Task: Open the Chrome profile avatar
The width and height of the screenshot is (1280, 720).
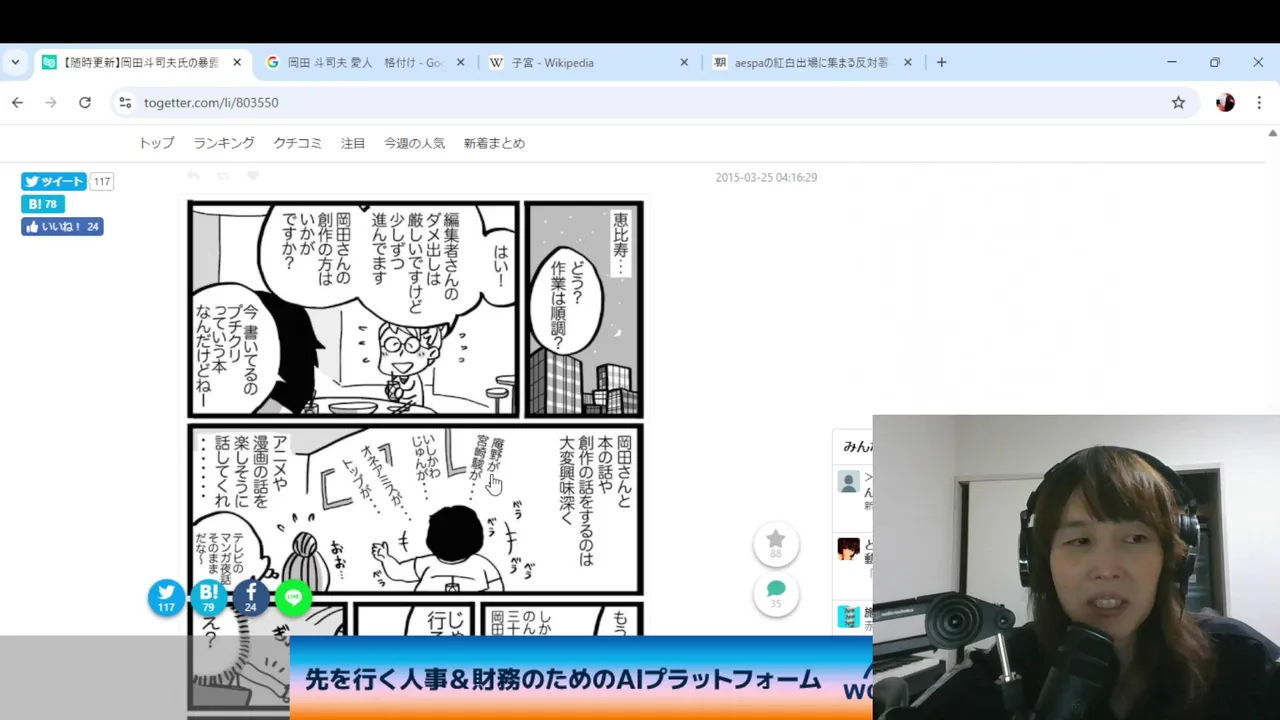Action: pyautogui.click(x=1225, y=102)
